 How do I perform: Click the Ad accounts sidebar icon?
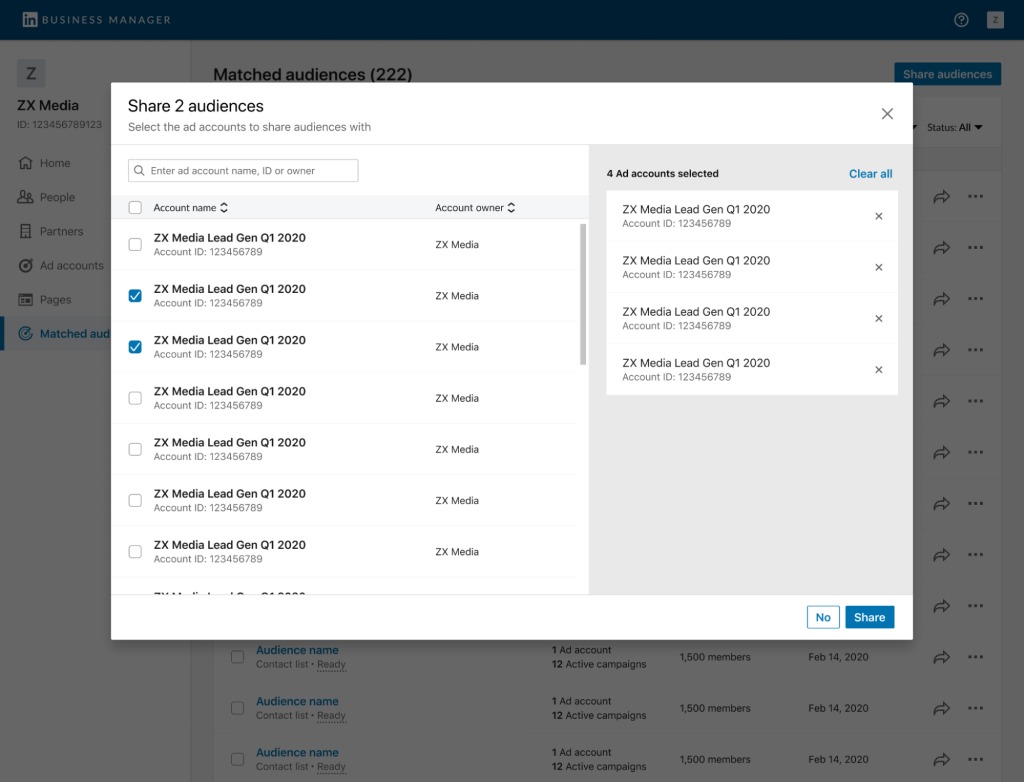pos(26,266)
